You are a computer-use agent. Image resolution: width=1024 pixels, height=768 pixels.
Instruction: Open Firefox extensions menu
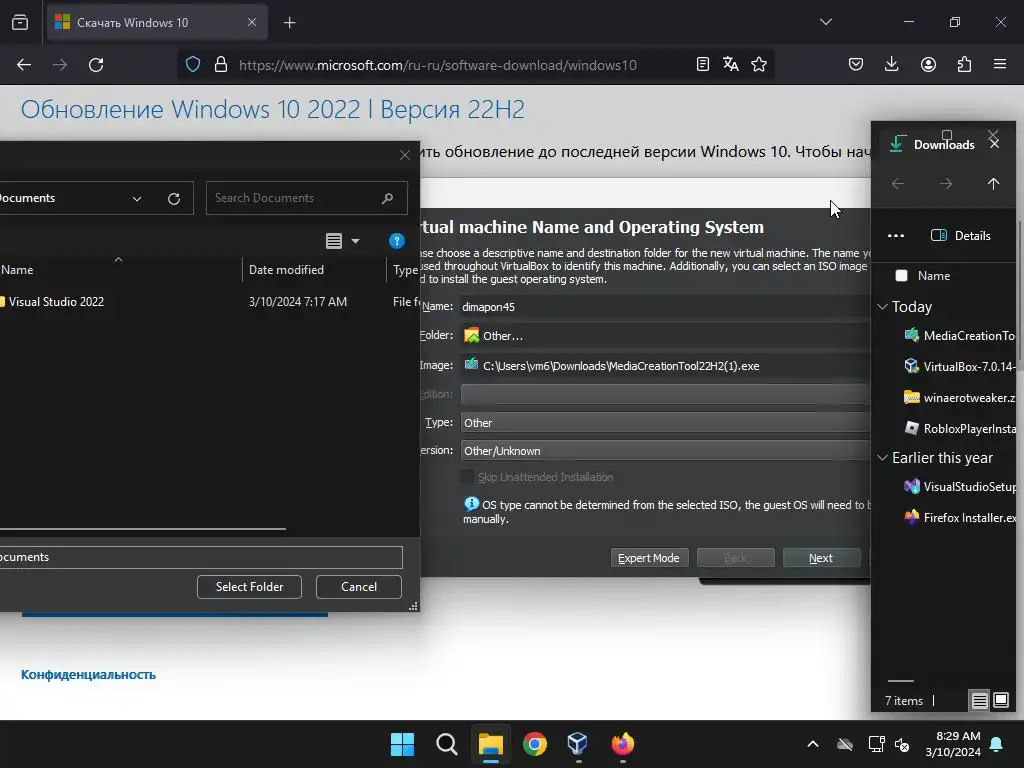pos(964,64)
